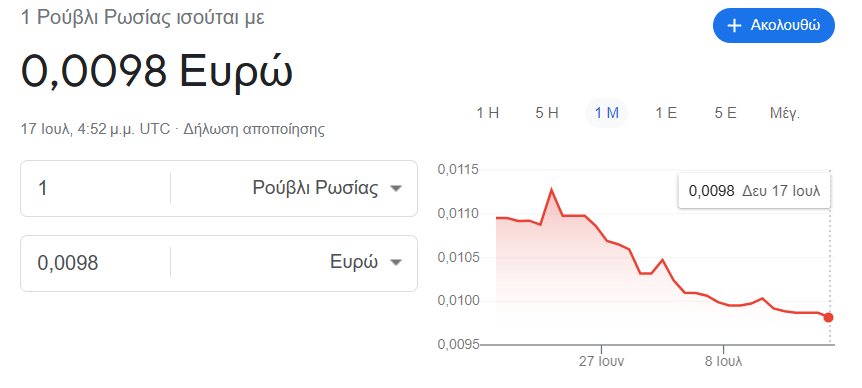
Task: Click the 27 Ιουν date axis label
Action: [601, 362]
